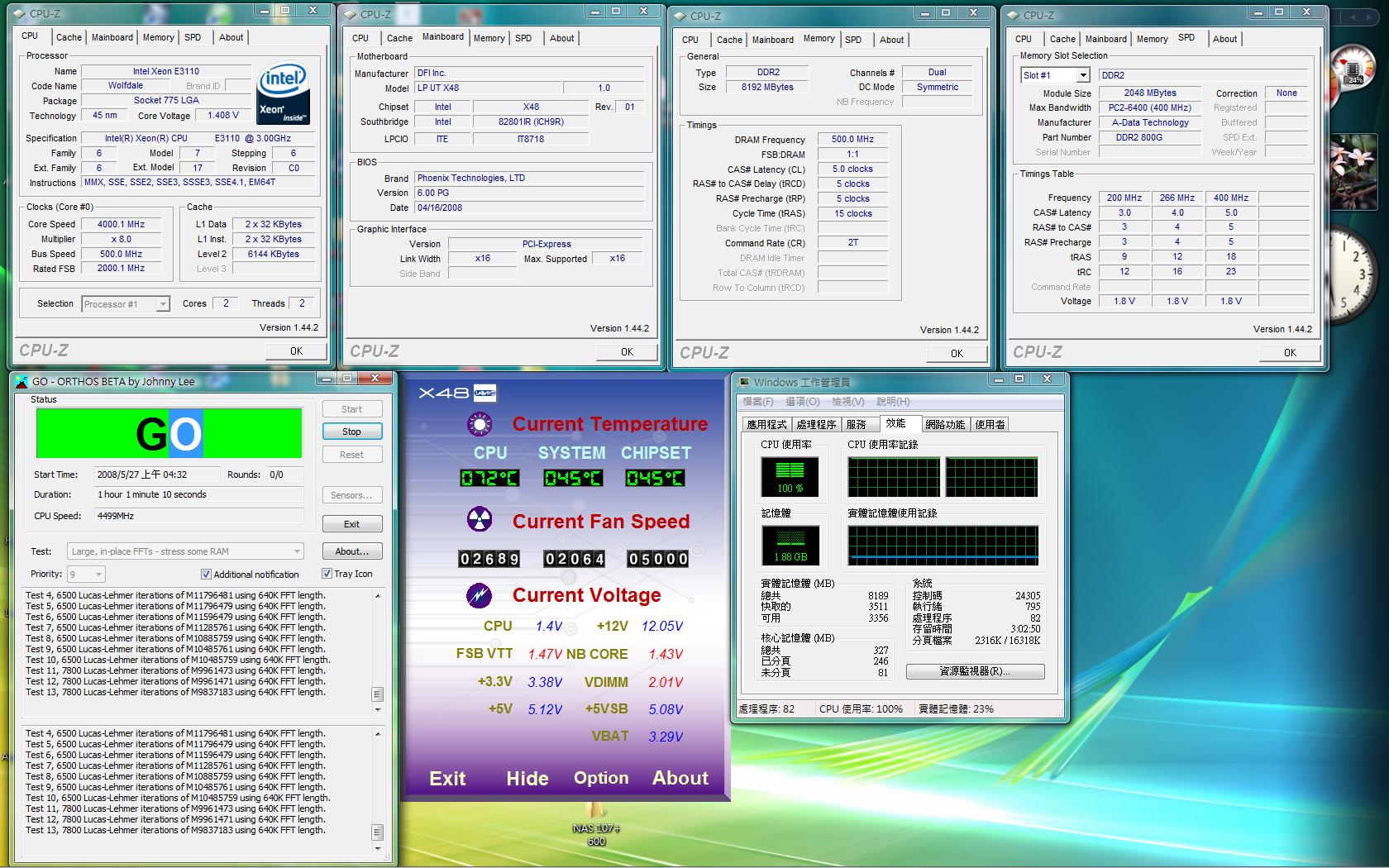Toggle Additional notification checkbox
Screen dimensions: 1389x868
click(206, 574)
